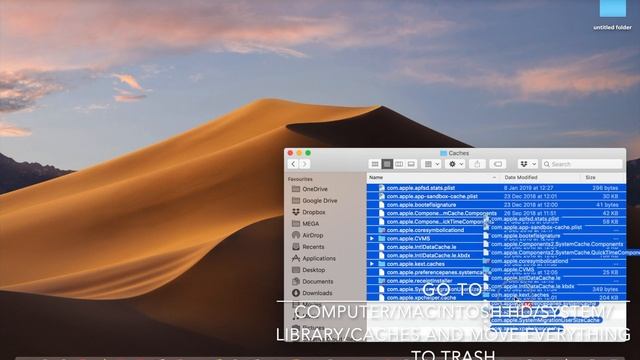The height and width of the screenshot is (360, 640).
Task: Expand the com.apple.kext.caches folder
Action: 371,264
